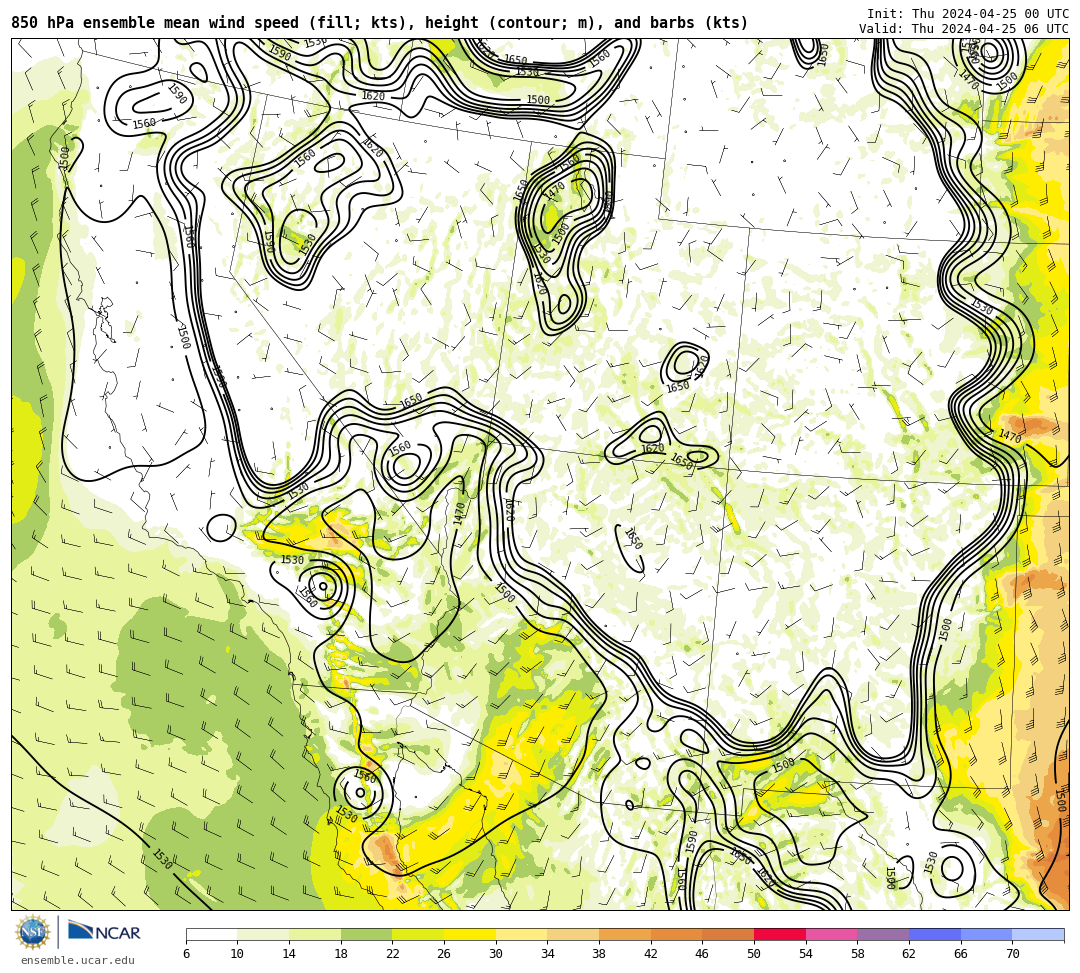
Task: Pick the dark orange 46–50 kts segment
Action: pyautogui.click(x=728, y=934)
